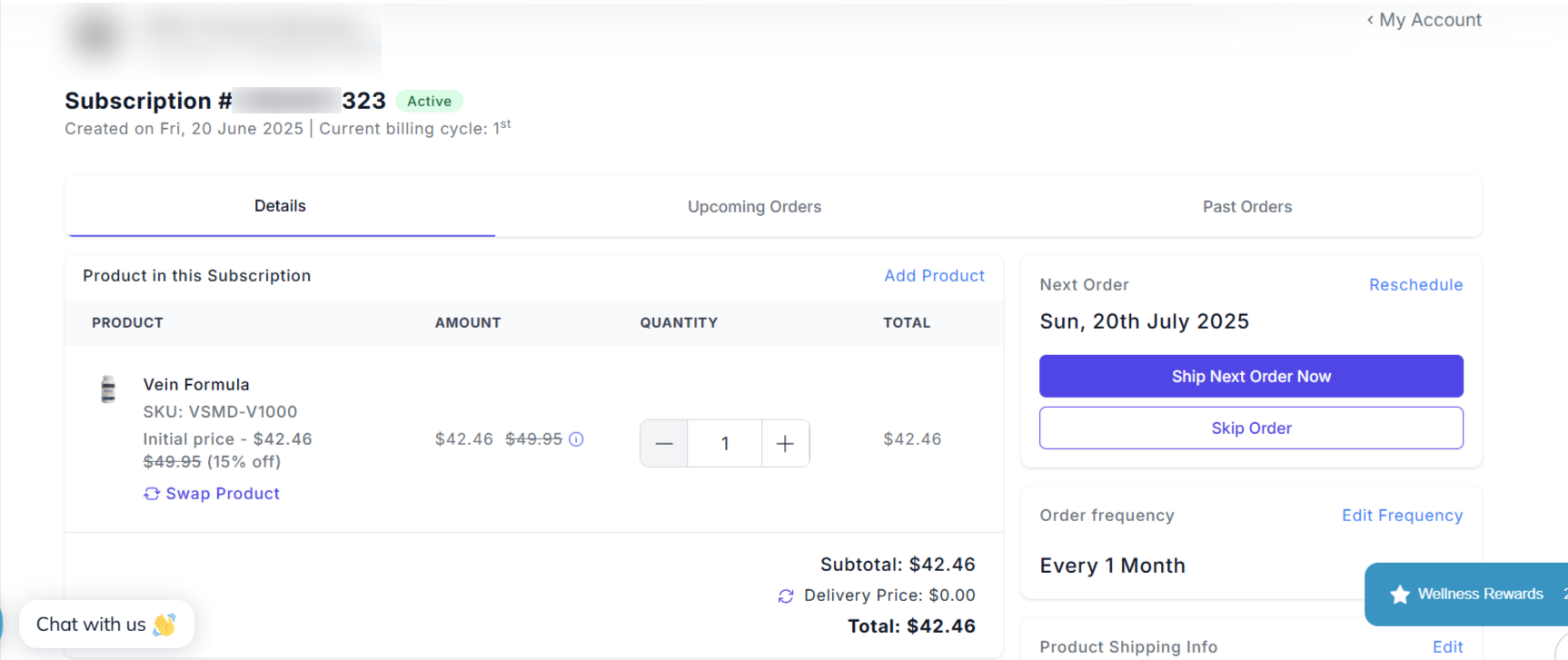The height and width of the screenshot is (660, 1568).
Task: Open the Wellness Rewards widget
Action: coord(1480,594)
